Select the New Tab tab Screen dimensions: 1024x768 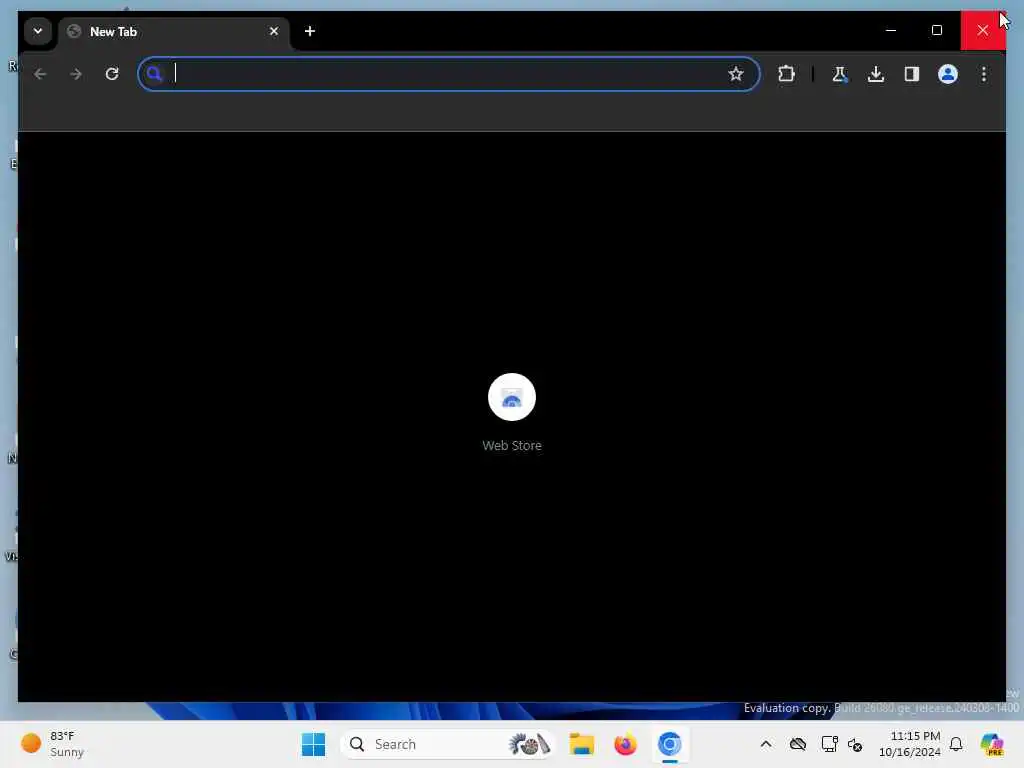(x=174, y=31)
